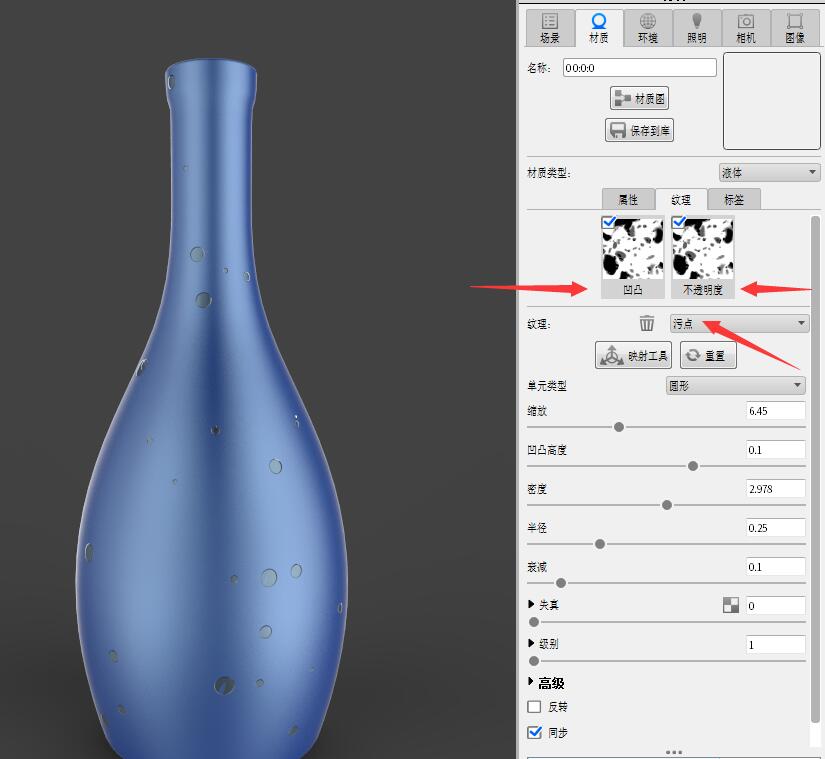The width and height of the screenshot is (825, 759).
Task: Open the 材质图 material graph button
Action: [639, 98]
